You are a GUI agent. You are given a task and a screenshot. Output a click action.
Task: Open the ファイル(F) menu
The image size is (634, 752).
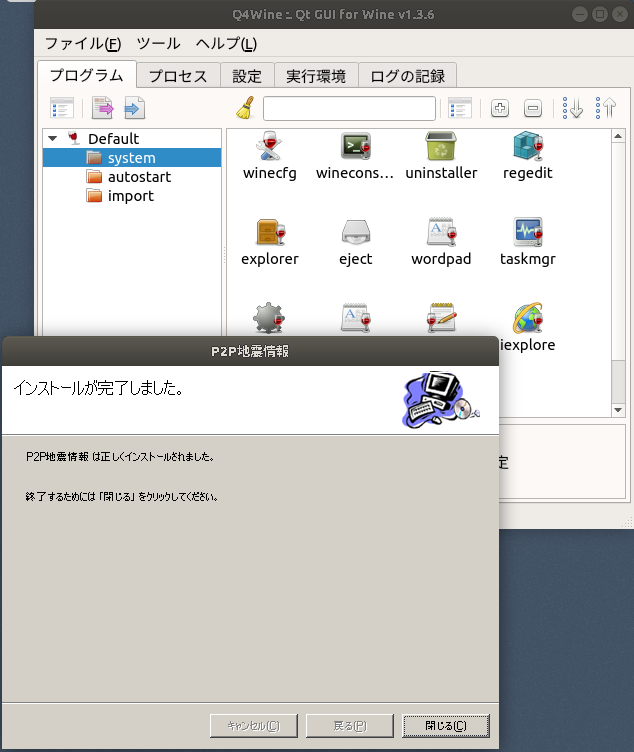click(x=83, y=44)
